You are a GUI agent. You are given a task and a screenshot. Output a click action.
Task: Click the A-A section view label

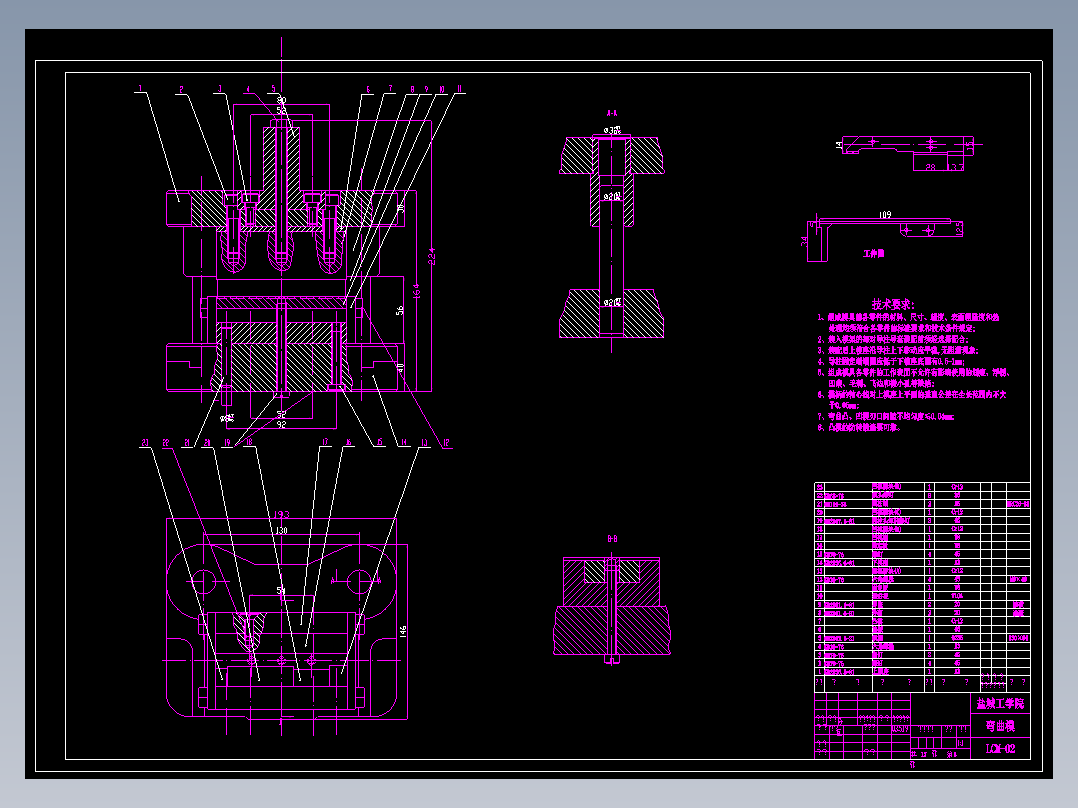(x=612, y=113)
